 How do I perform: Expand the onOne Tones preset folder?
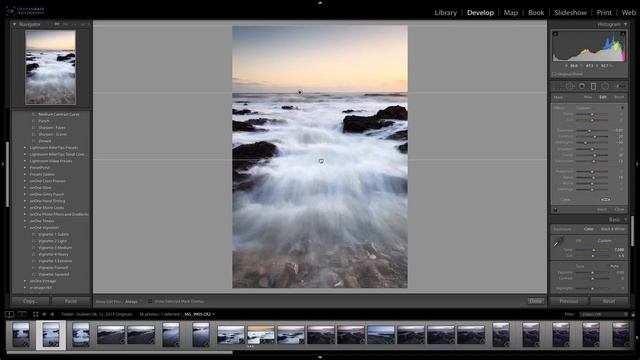point(25,221)
